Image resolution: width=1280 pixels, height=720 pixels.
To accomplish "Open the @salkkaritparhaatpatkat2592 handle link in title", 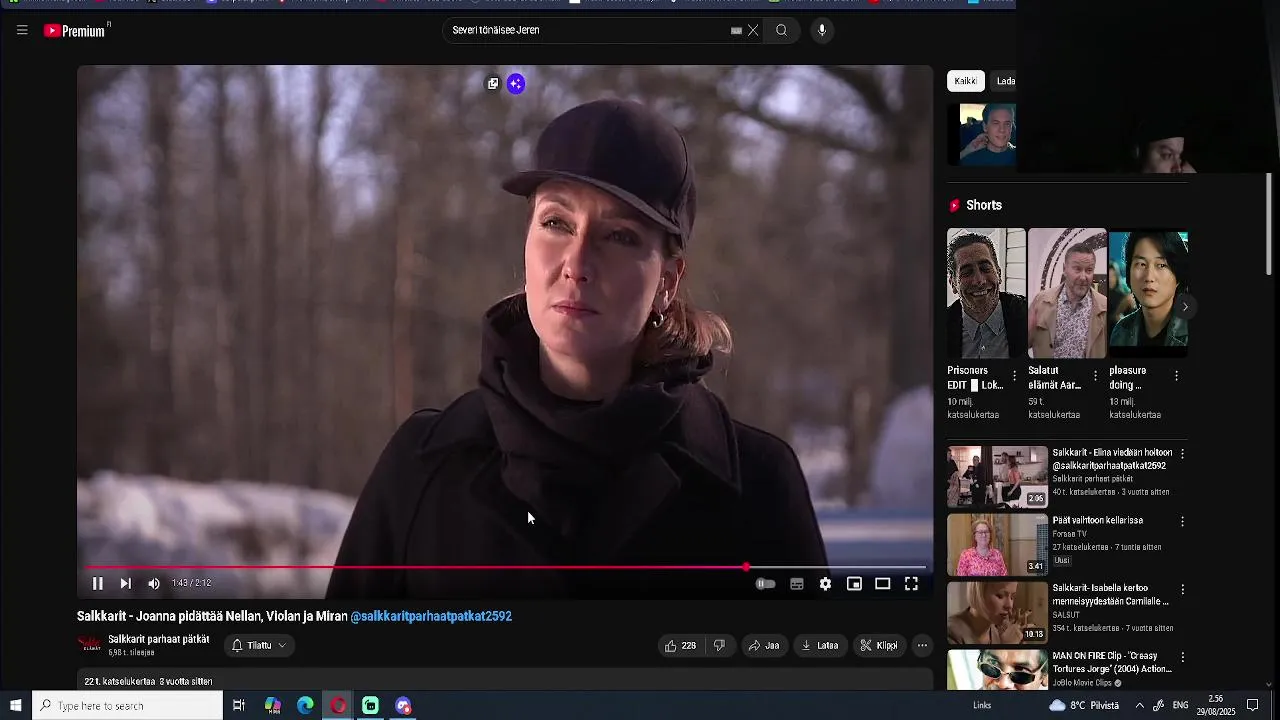I will (x=431, y=617).
